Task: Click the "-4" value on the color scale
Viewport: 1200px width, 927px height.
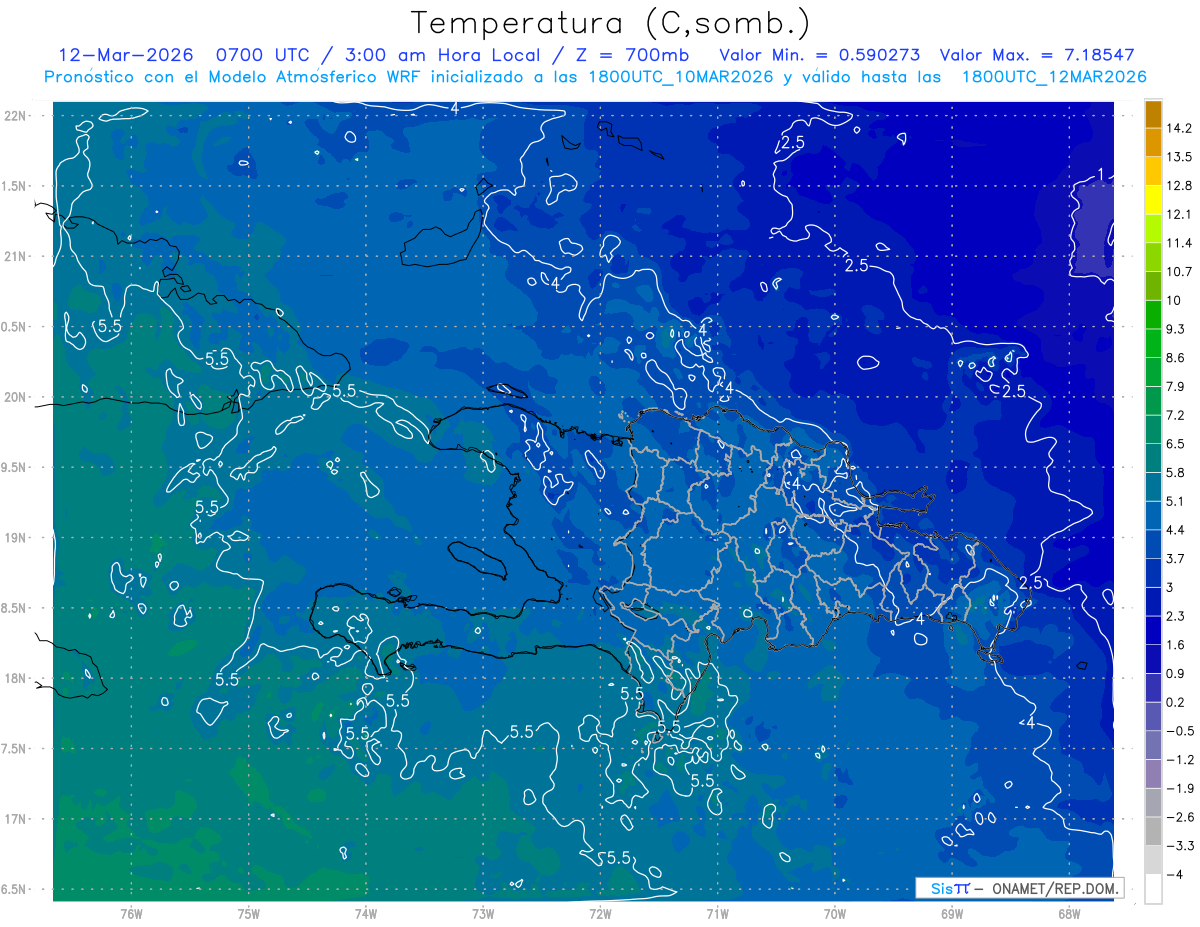Action: [1175, 875]
